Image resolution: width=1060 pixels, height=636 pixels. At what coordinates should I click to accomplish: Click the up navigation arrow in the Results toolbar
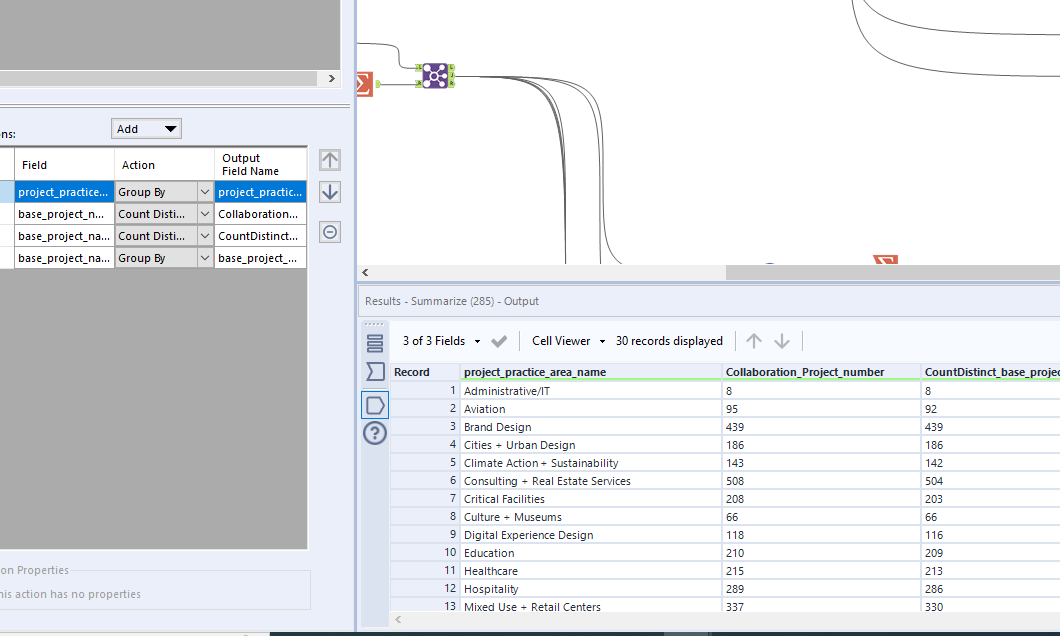click(x=753, y=340)
